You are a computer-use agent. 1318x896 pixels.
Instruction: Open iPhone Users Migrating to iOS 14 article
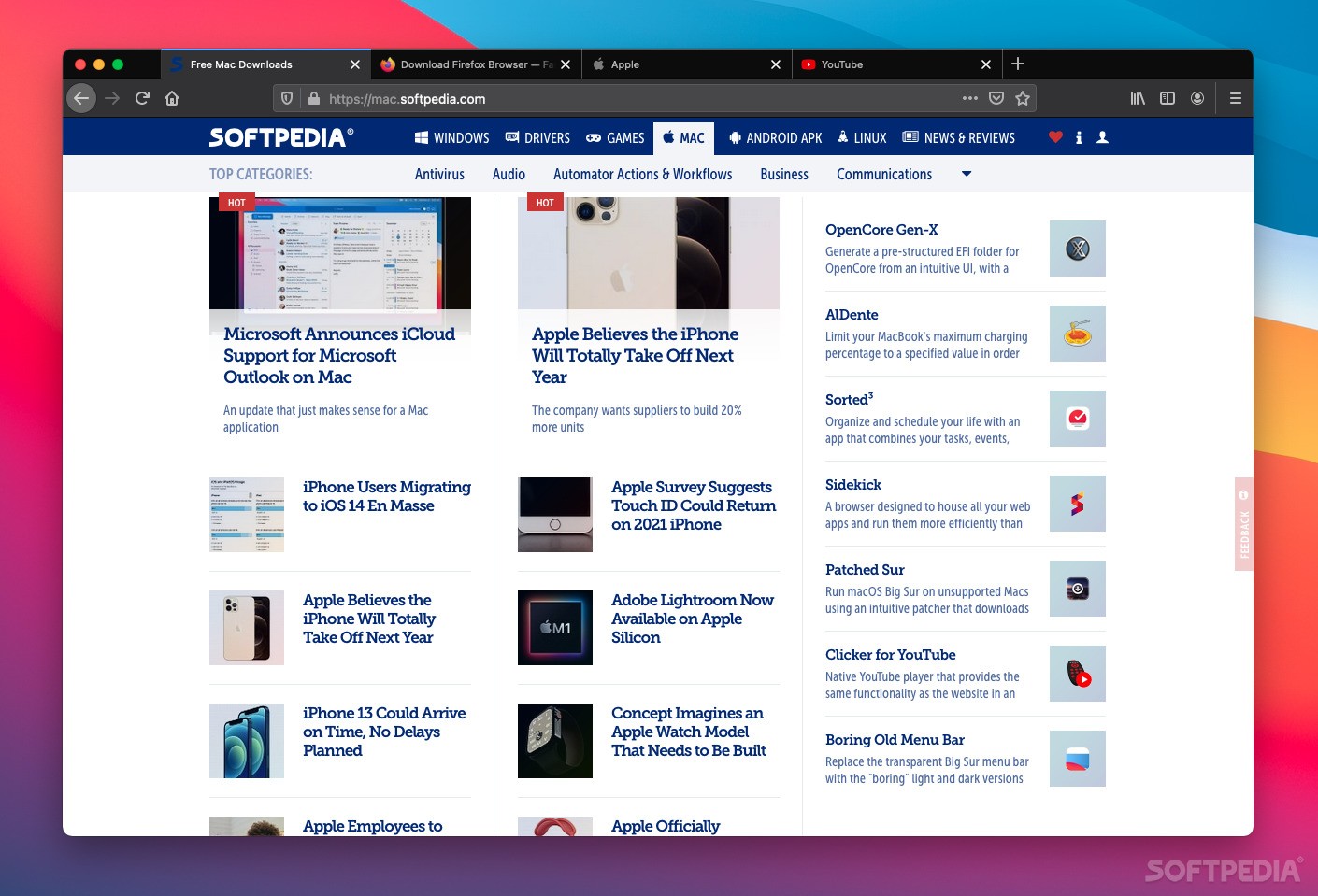click(386, 496)
